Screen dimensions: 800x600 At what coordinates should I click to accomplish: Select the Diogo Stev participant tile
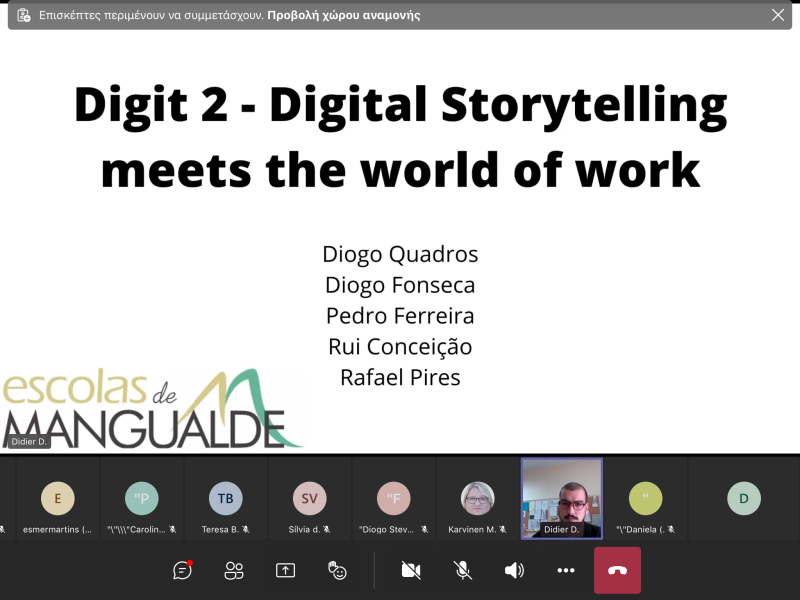393,499
